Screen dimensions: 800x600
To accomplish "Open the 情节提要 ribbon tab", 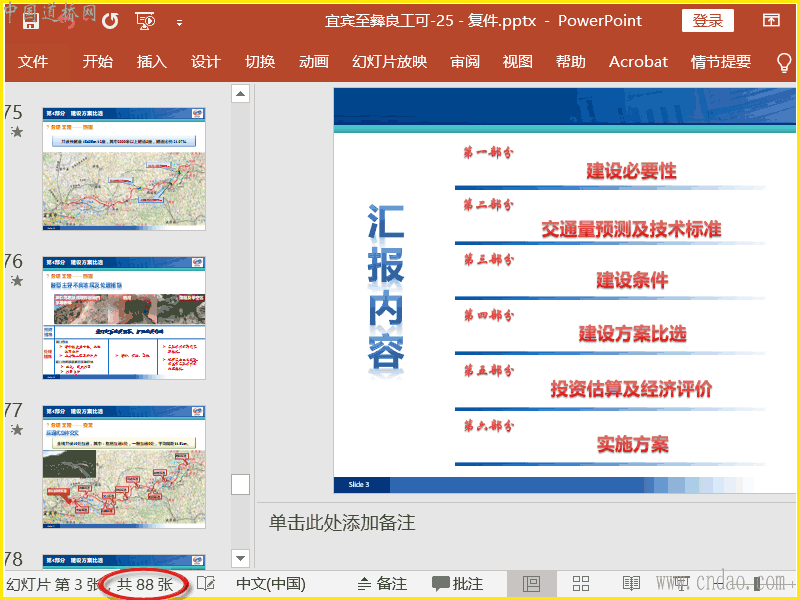I will coord(720,62).
